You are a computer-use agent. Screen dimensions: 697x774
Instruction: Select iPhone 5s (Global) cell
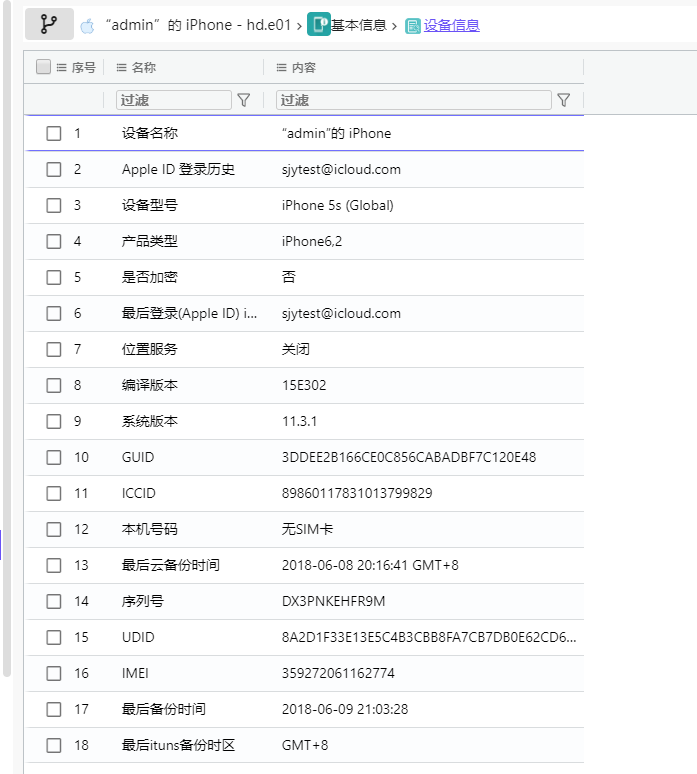click(338, 205)
